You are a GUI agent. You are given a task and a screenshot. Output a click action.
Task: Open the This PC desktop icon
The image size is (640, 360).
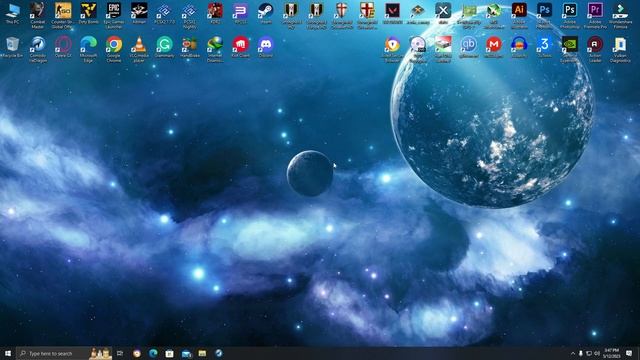13,14
